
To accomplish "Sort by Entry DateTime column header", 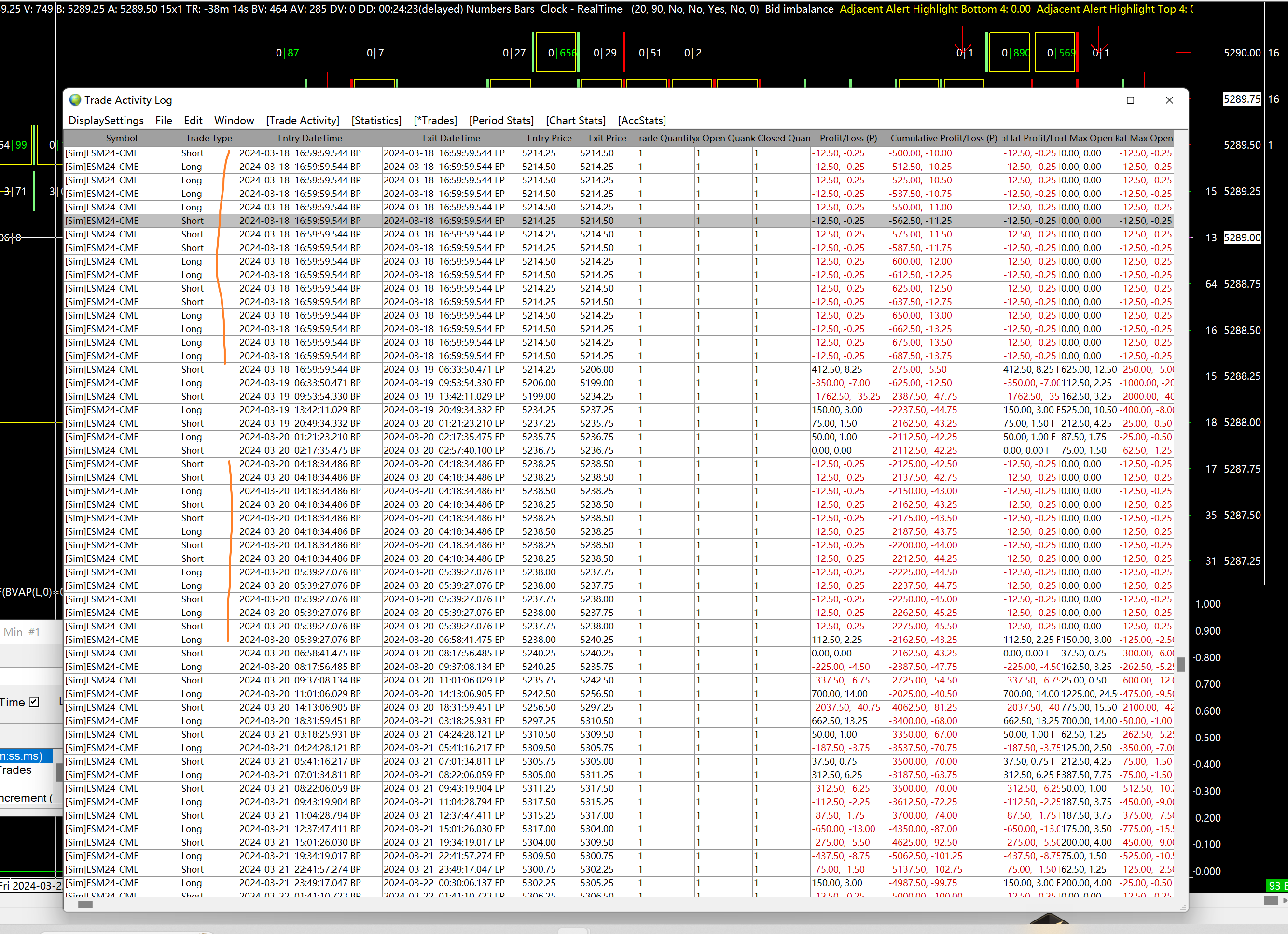I will click(309, 138).
